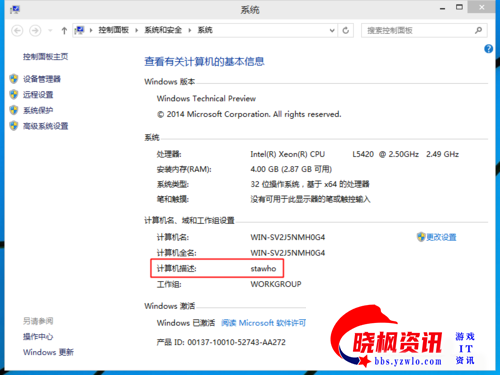
Task: Open 操作中心 link
Action: coord(38,337)
